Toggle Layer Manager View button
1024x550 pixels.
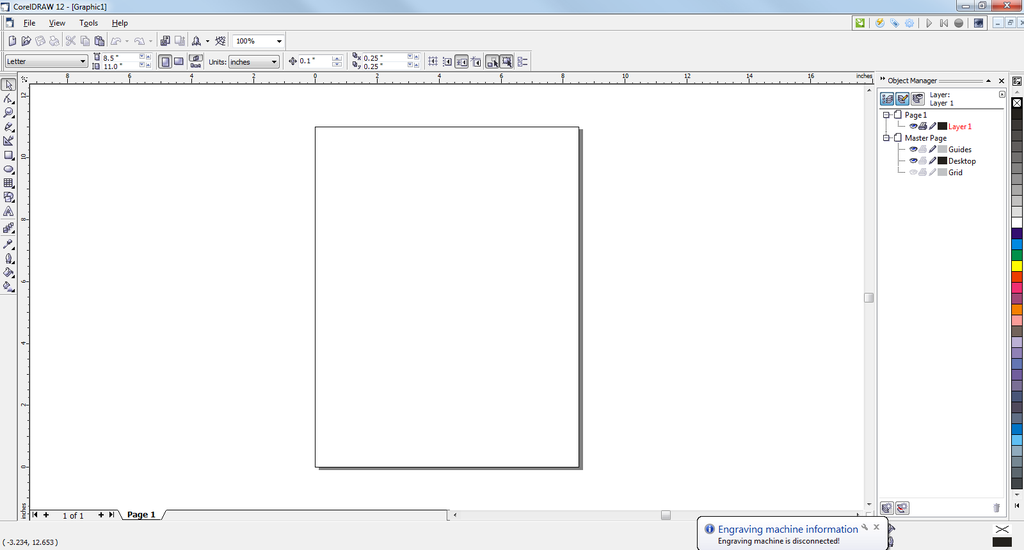click(918, 99)
